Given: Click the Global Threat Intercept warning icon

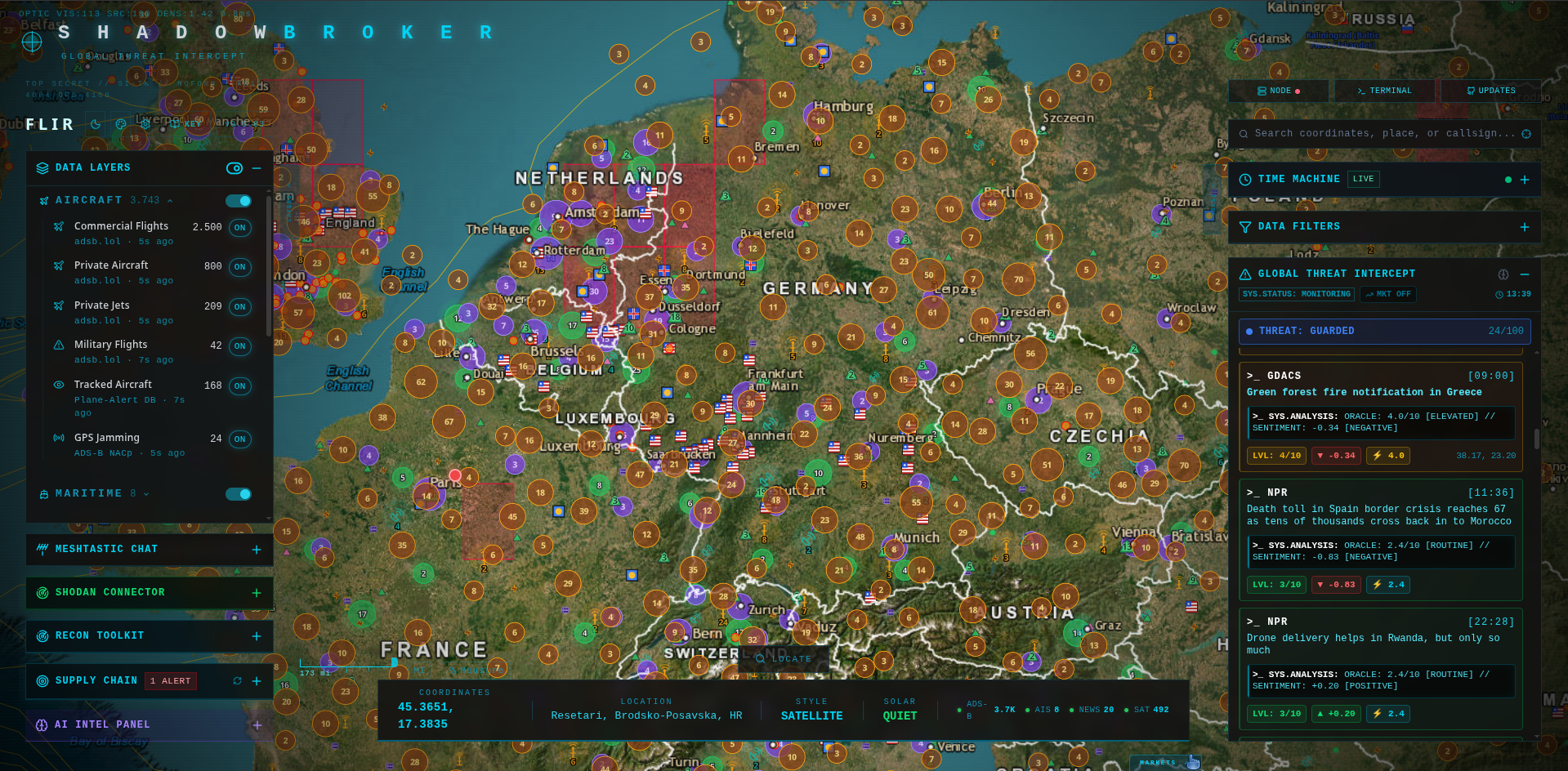Looking at the screenshot, I should coord(1245,274).
